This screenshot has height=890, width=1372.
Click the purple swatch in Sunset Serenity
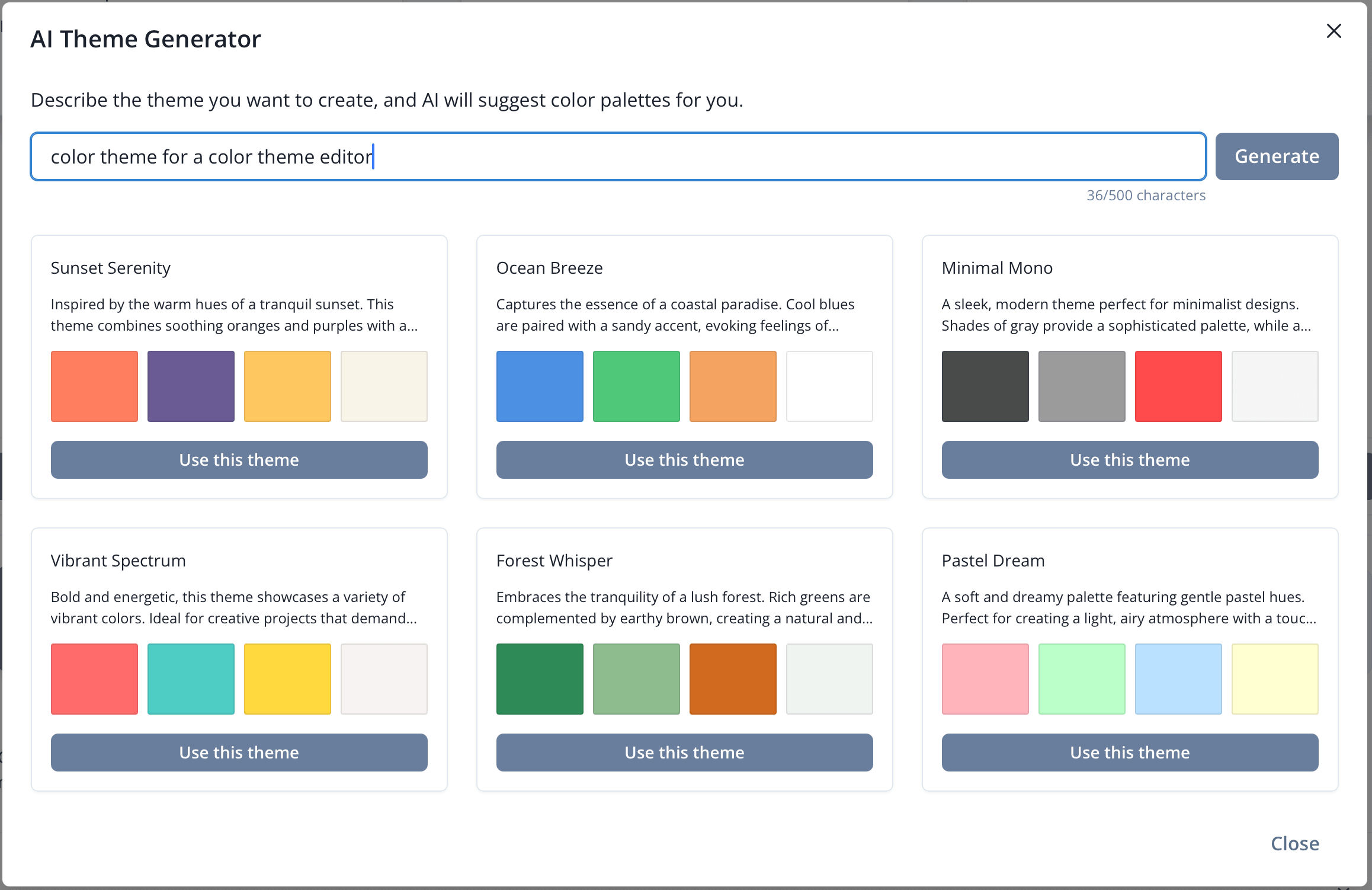(x=191, y=386)
